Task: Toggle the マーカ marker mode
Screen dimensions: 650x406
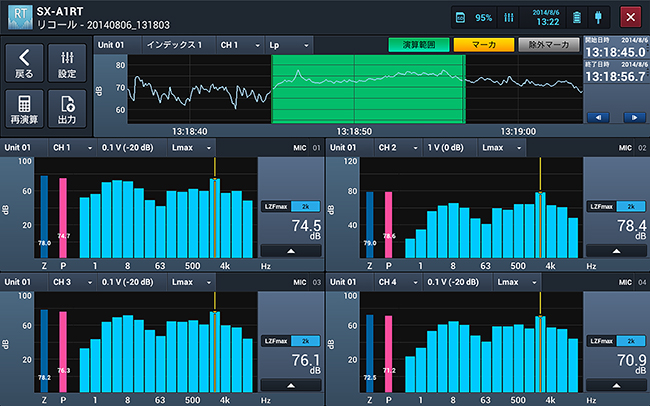Action: pyautogui.click(x=484, y=45)
